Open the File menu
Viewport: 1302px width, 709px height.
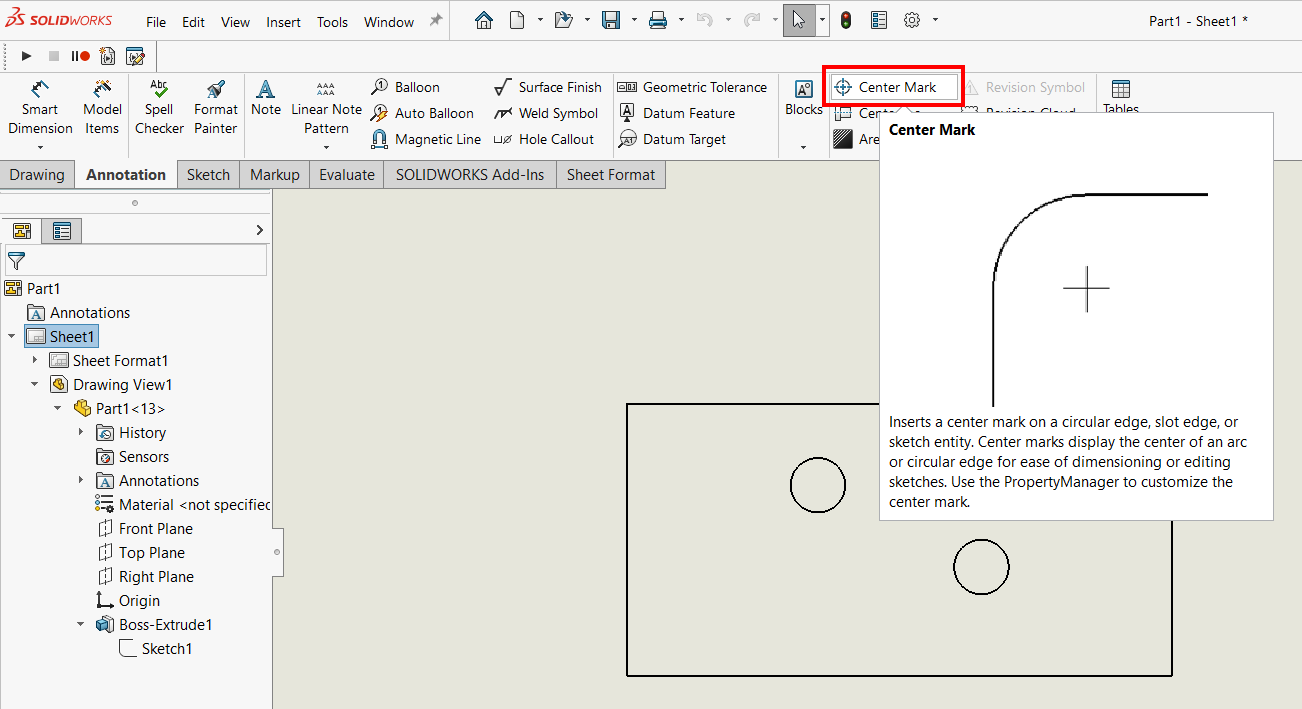156,22
